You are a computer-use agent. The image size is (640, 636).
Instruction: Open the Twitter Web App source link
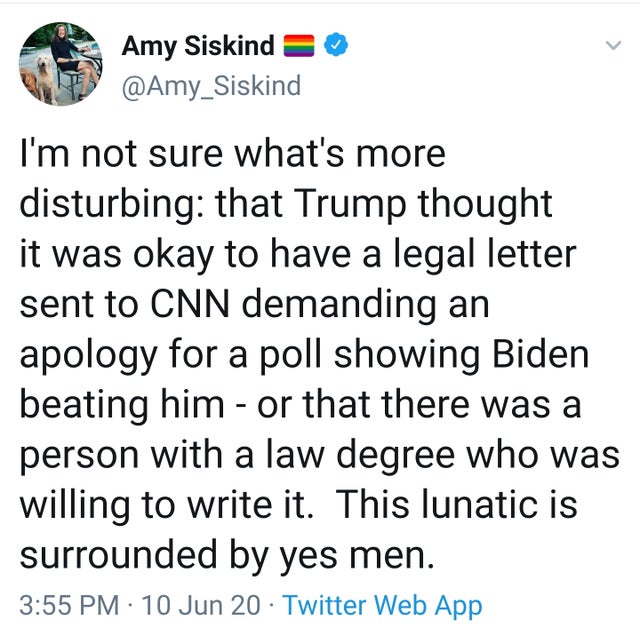pos(382,605)
